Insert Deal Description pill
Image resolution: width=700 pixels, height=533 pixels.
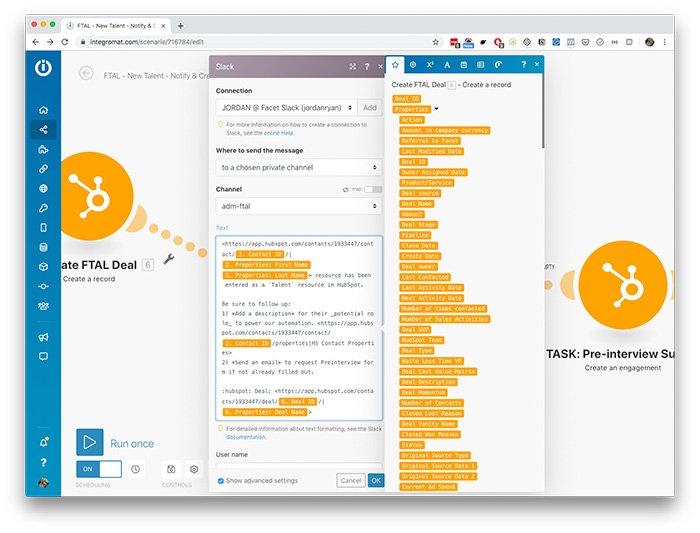tap(428, 382)
